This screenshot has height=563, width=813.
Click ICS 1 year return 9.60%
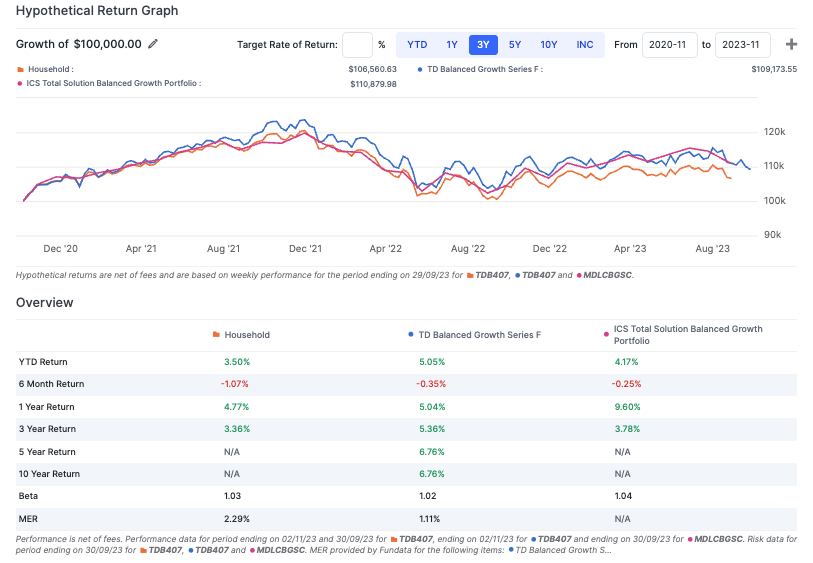627,407
